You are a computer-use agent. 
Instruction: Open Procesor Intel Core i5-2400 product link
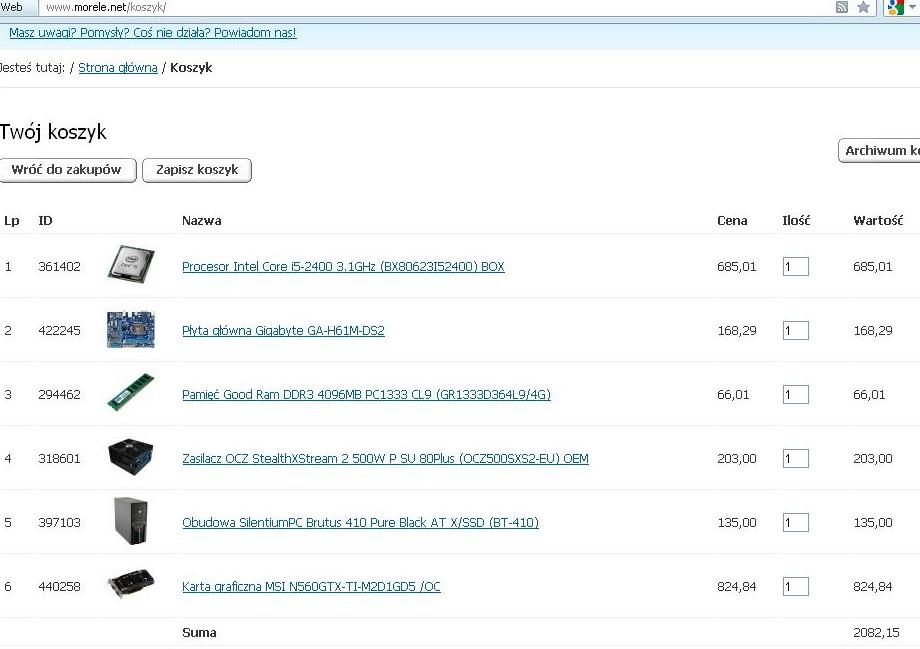(343, 266)
